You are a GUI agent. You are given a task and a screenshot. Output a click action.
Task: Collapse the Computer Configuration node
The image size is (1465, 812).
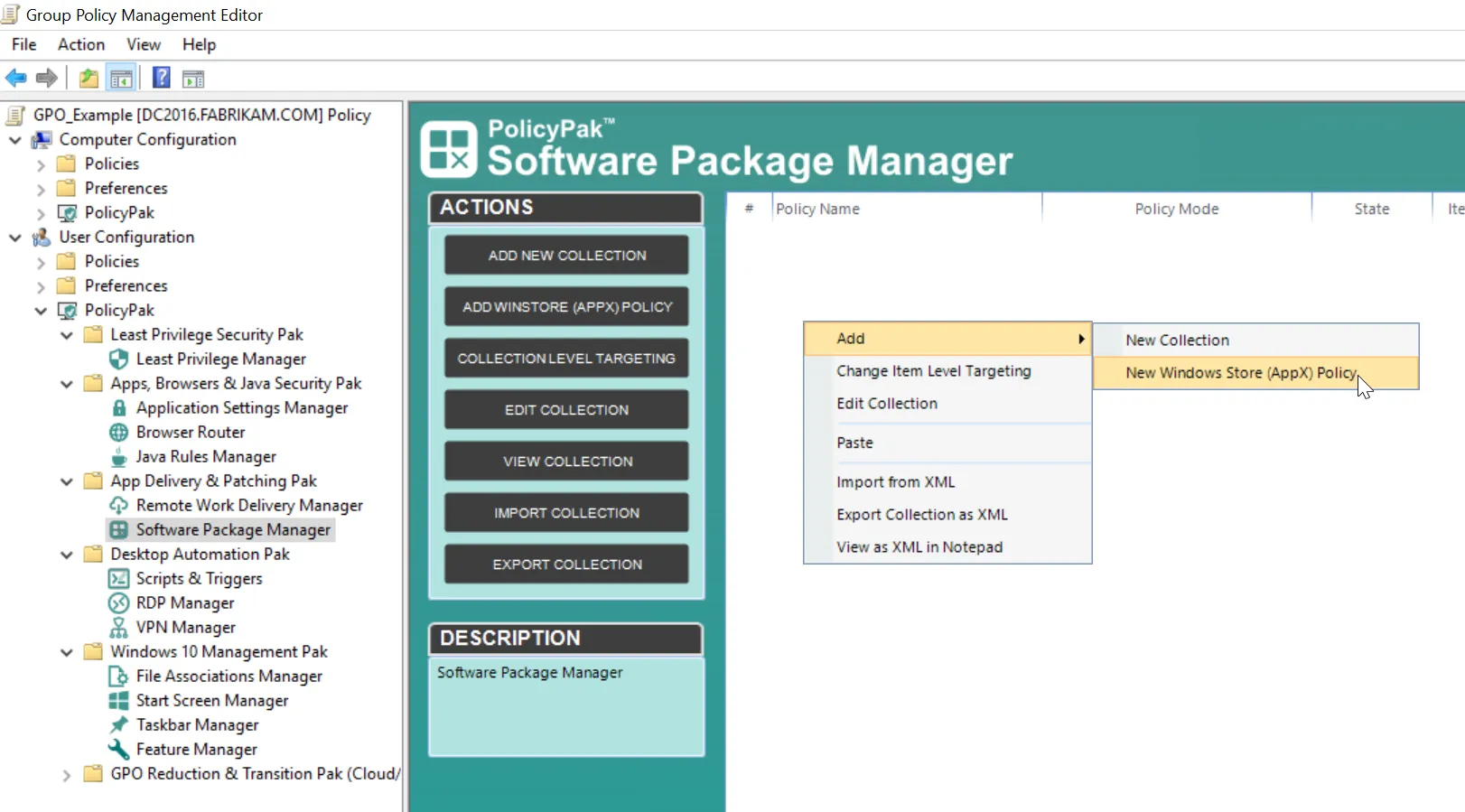[15, 140]
